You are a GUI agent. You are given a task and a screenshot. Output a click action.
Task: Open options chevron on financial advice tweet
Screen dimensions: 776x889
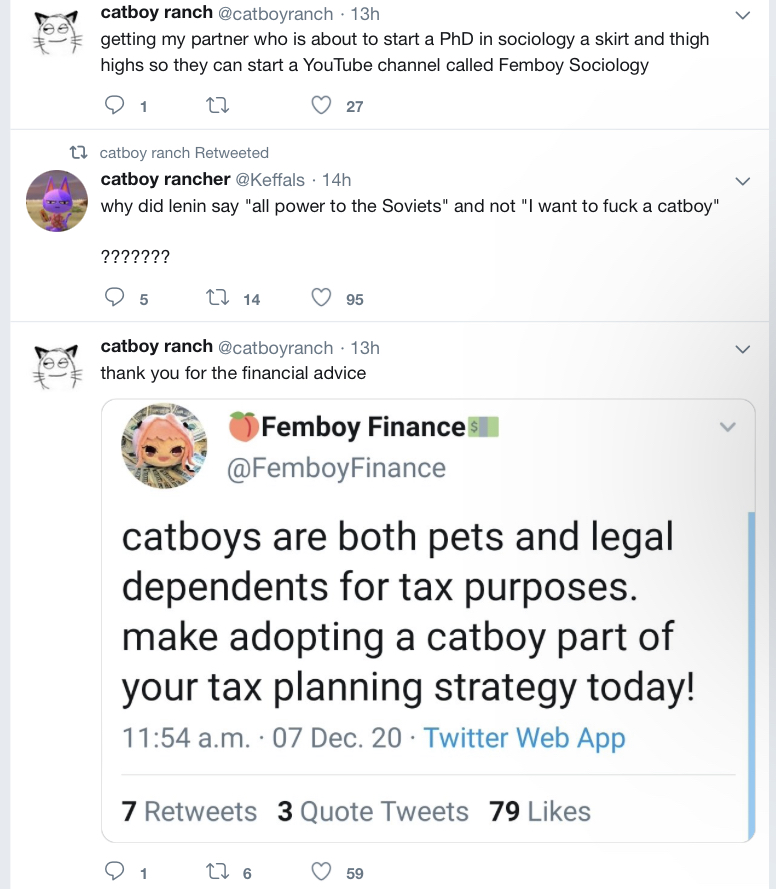(x=742, y=349)
